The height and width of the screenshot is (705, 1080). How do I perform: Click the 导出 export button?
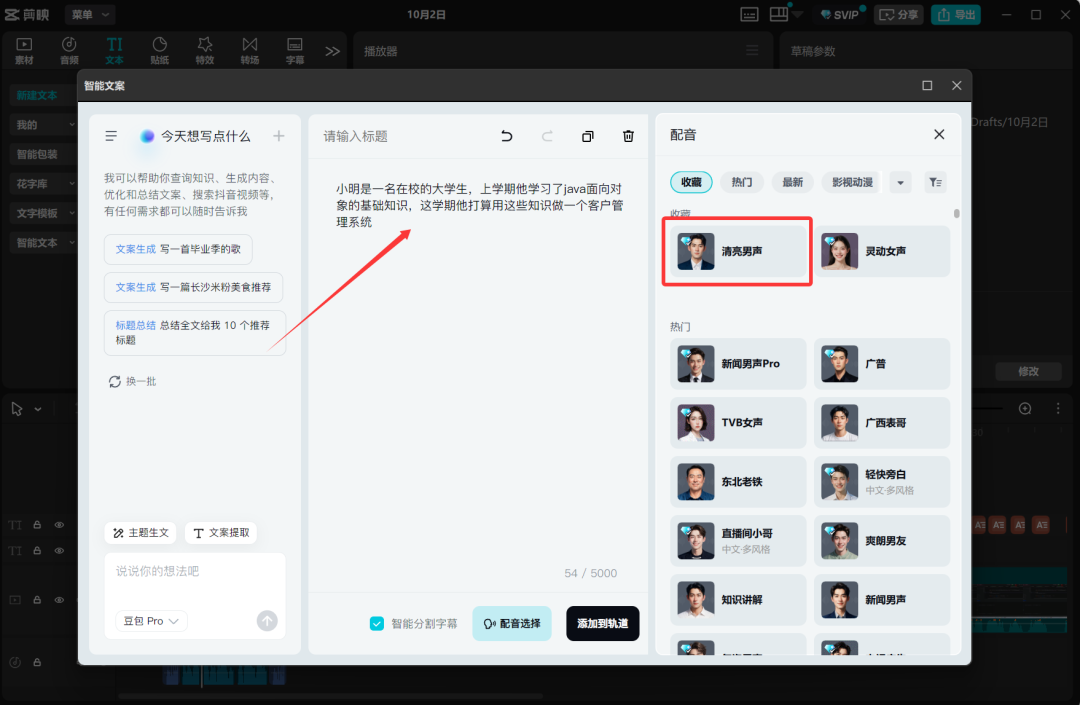pyautogui.click(x=955, y=14)
